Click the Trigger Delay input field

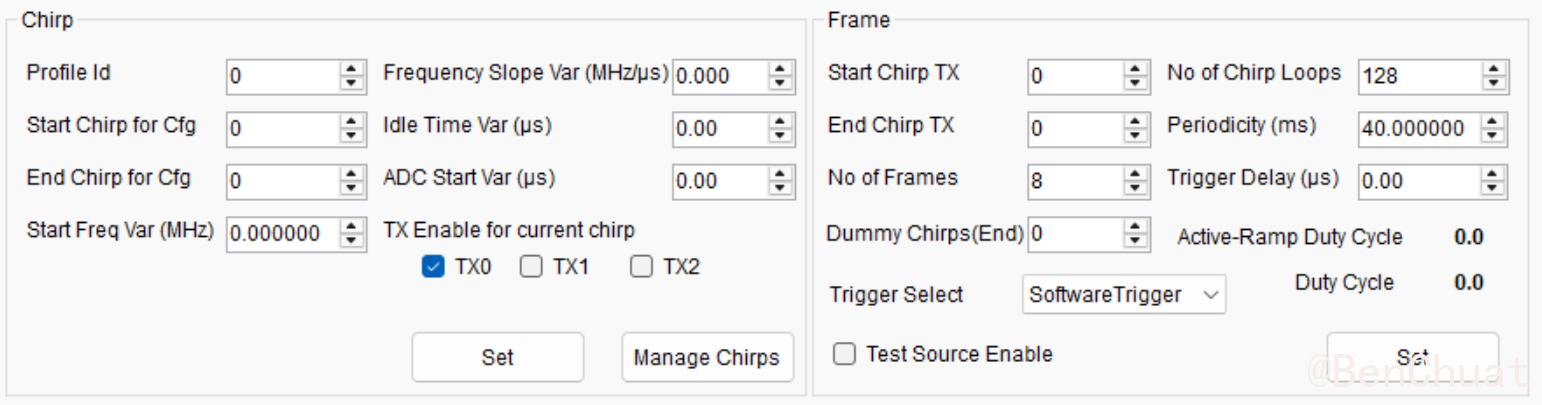coord(1419,181)
